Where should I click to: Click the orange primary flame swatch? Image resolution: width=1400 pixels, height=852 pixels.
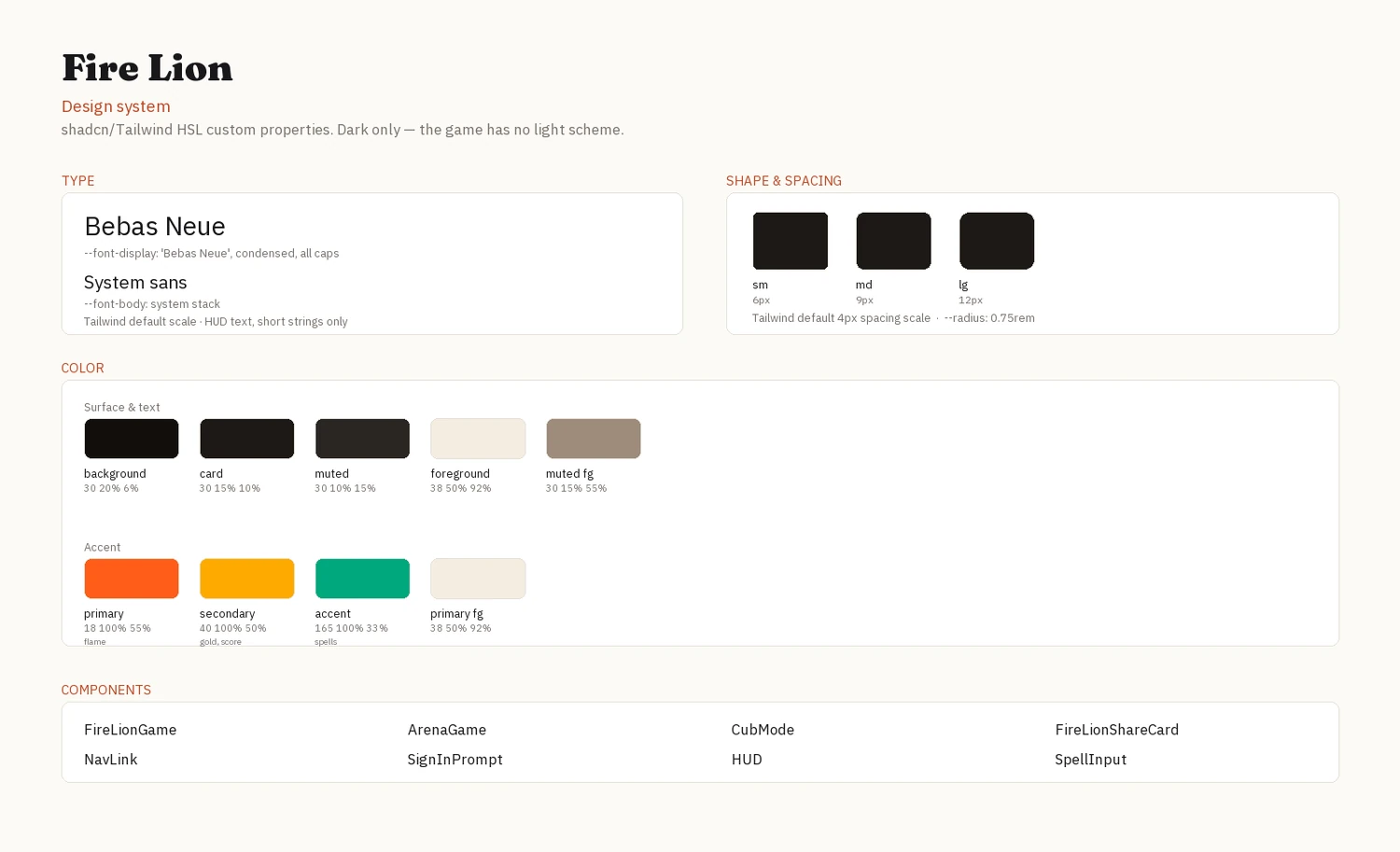point(132,579)
